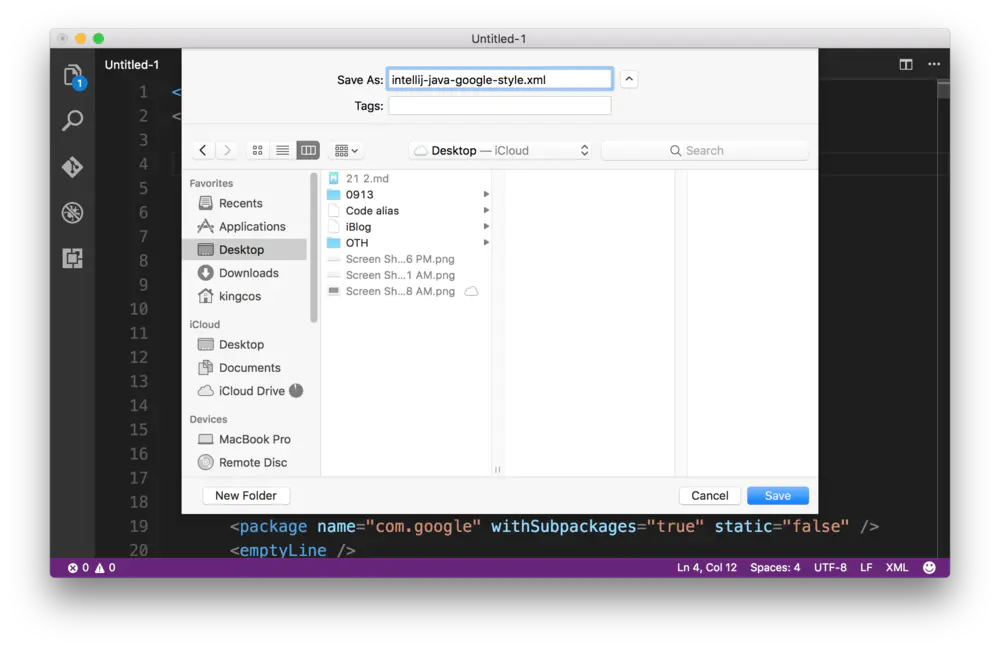
Task: Open the Debug view in the sidebar
Action: [71, 213]
